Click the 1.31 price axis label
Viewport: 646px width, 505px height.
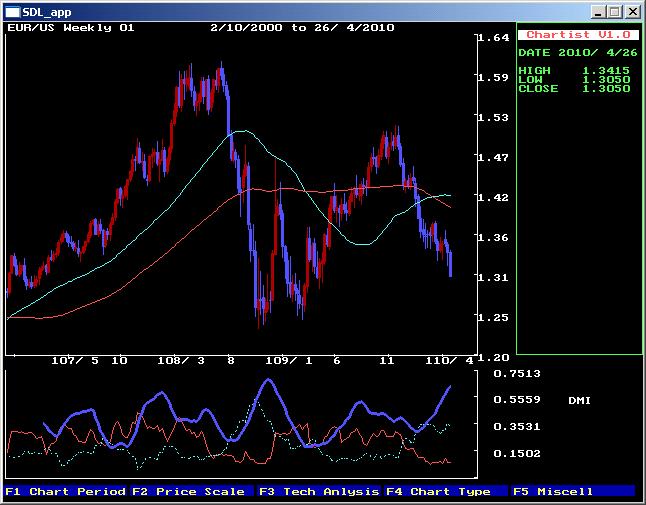click(494, 277)
